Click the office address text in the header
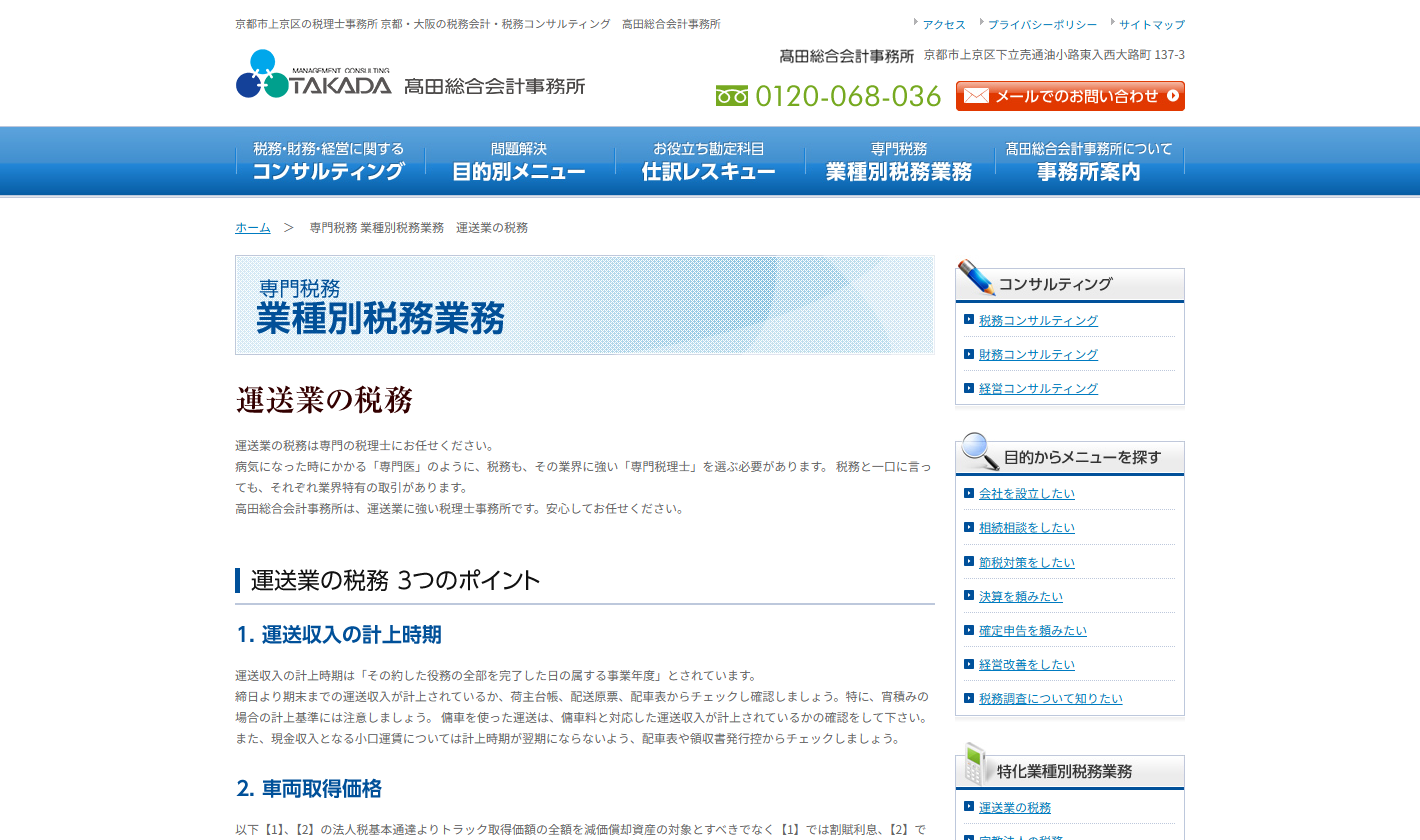The width and height of the screenshot is (1420, 840). pos(1054,55)
